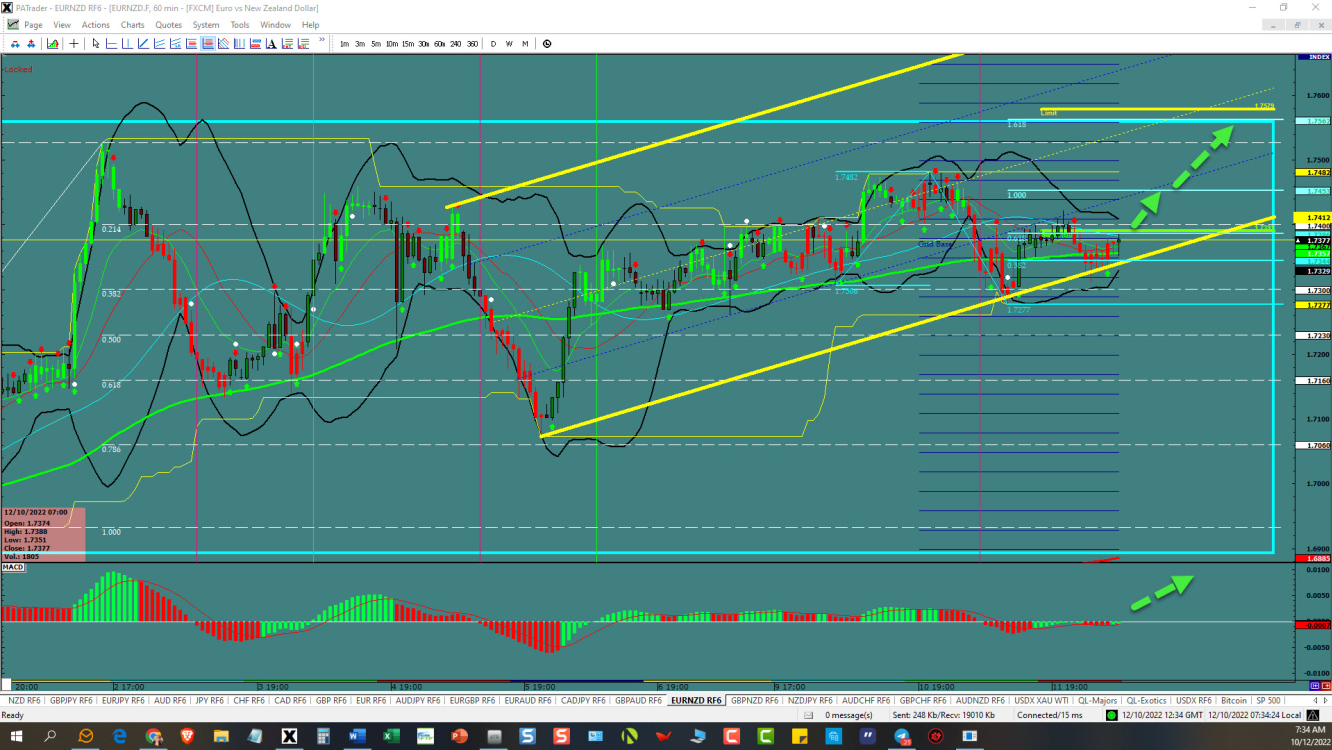
Task: Open the Tools menu
Action: click(x=240, y=25)
